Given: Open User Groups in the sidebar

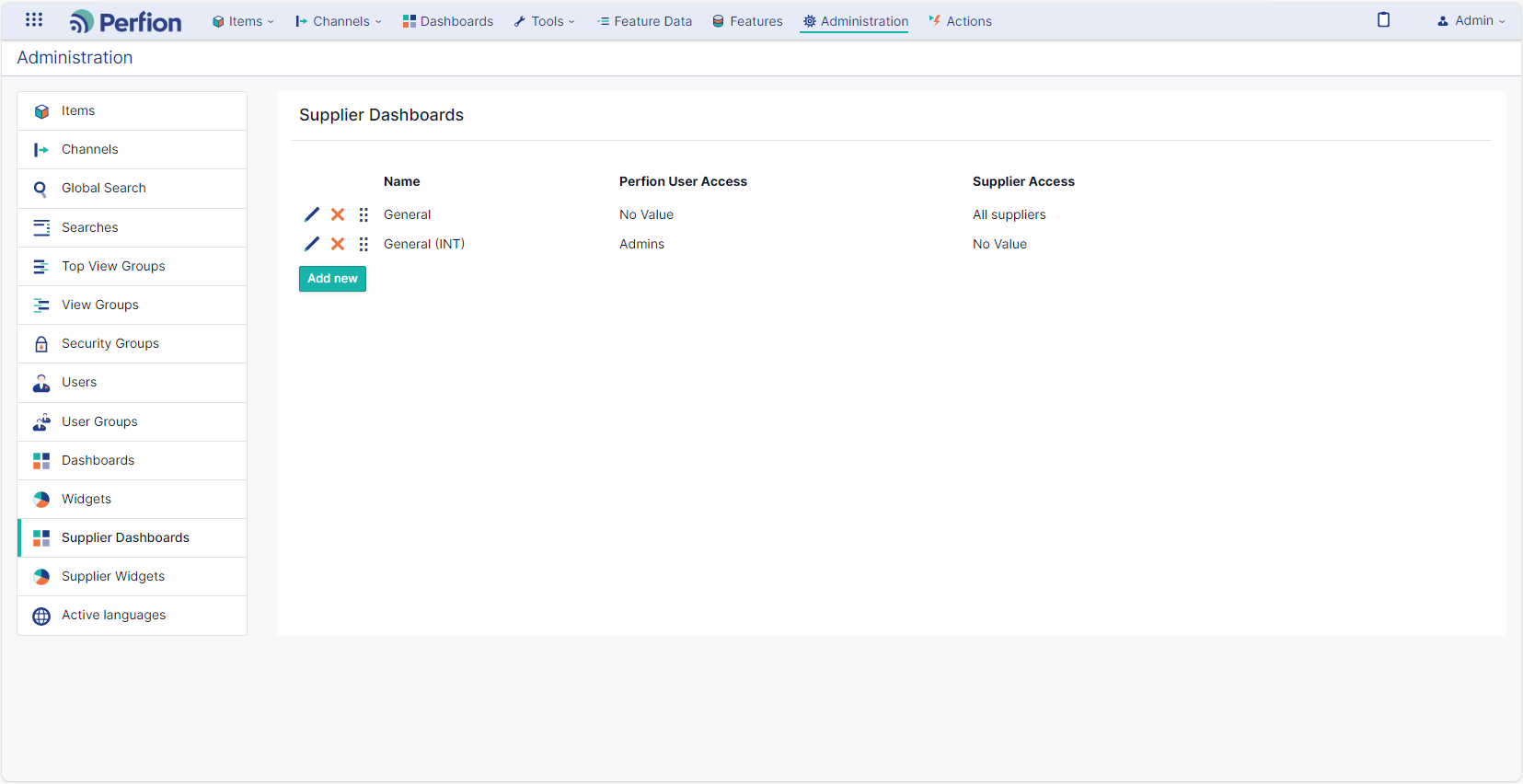Looking at the screenshot, I should 132,421.
